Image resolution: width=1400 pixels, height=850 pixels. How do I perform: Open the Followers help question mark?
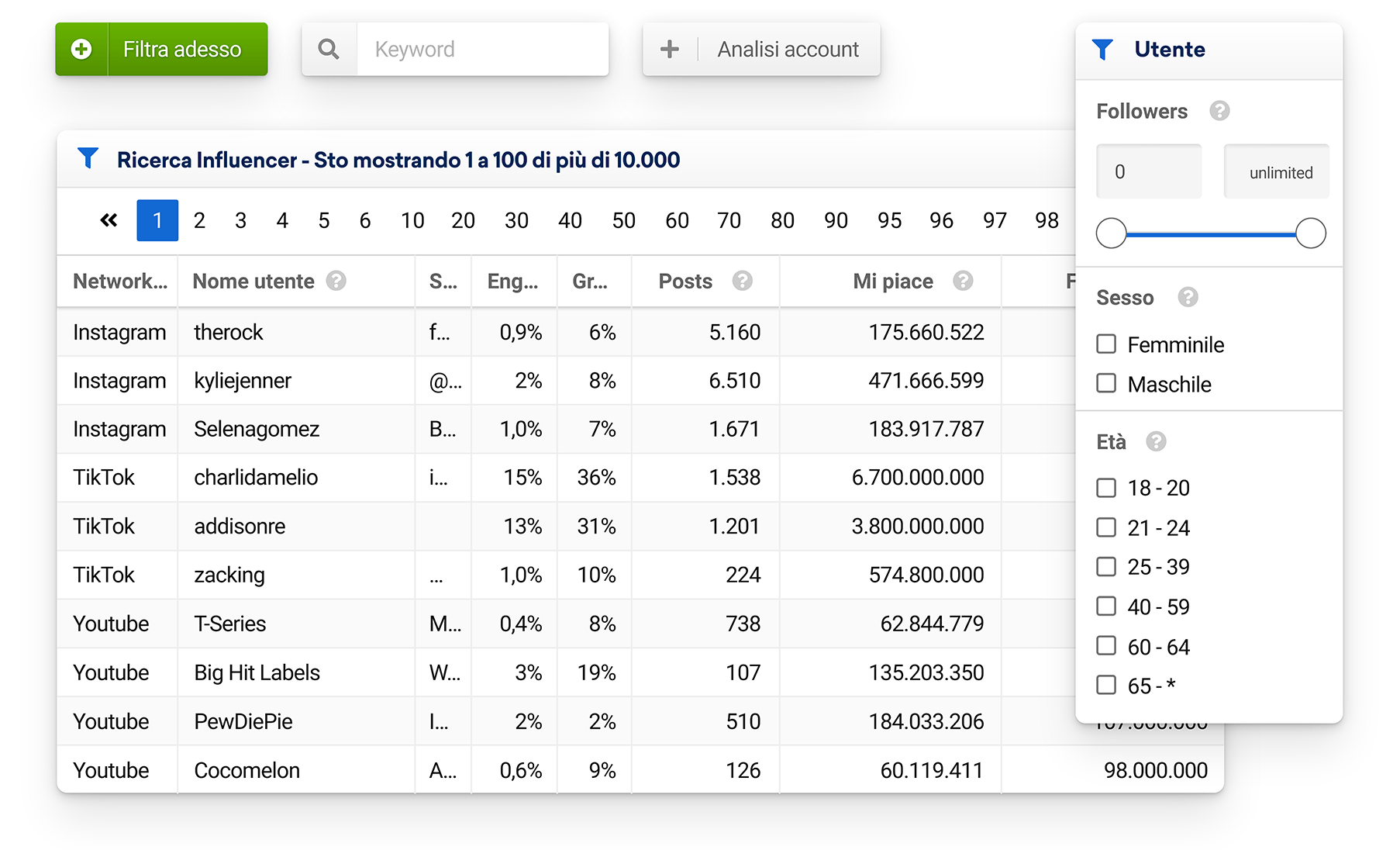(x=1219, y=112)
